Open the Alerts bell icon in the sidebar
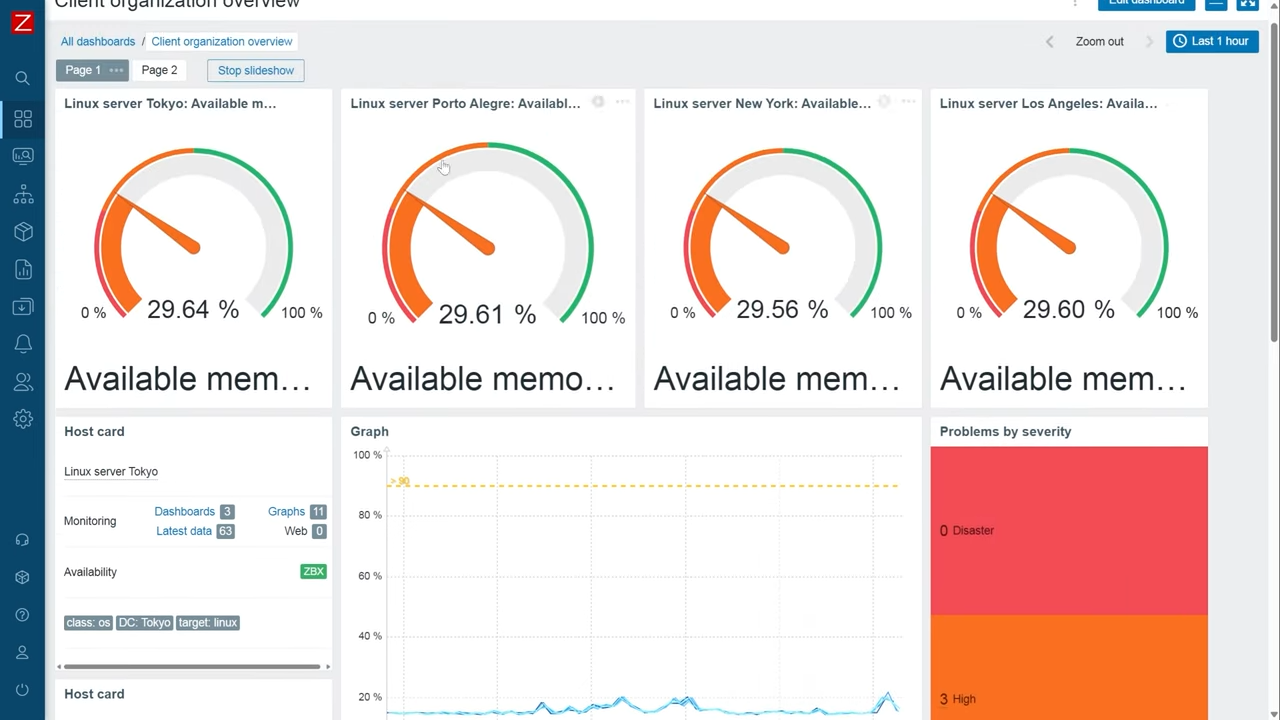Screen dimensions: 1280x720 [x=22, y=344]
